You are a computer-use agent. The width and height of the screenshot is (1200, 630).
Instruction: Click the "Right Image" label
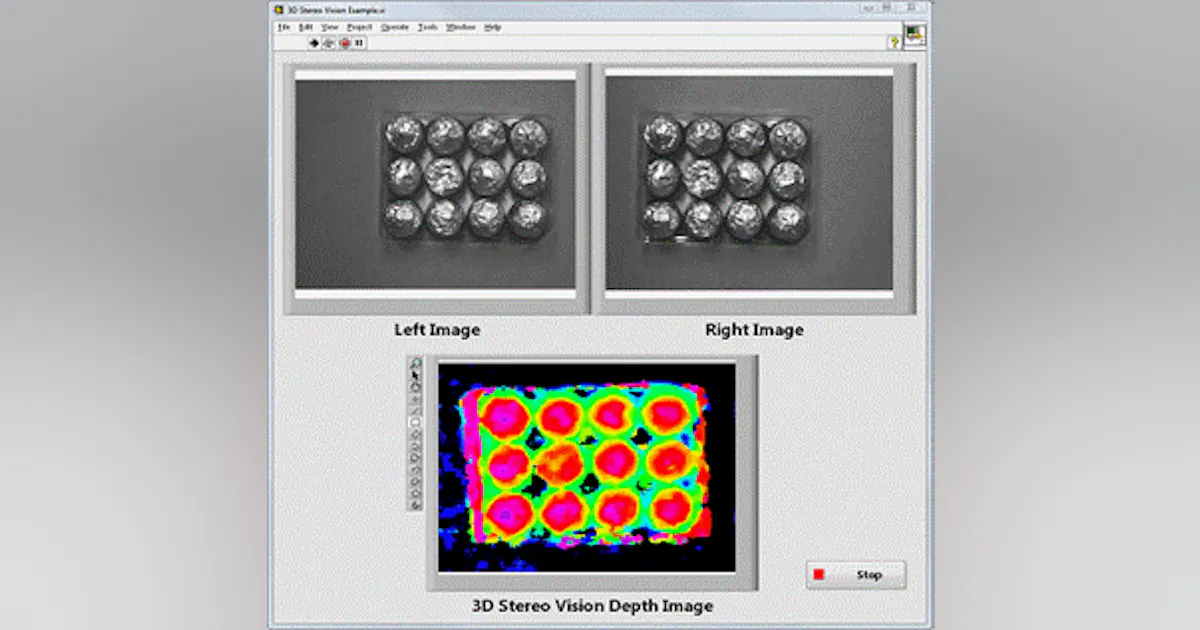click(x=754, y=329)
